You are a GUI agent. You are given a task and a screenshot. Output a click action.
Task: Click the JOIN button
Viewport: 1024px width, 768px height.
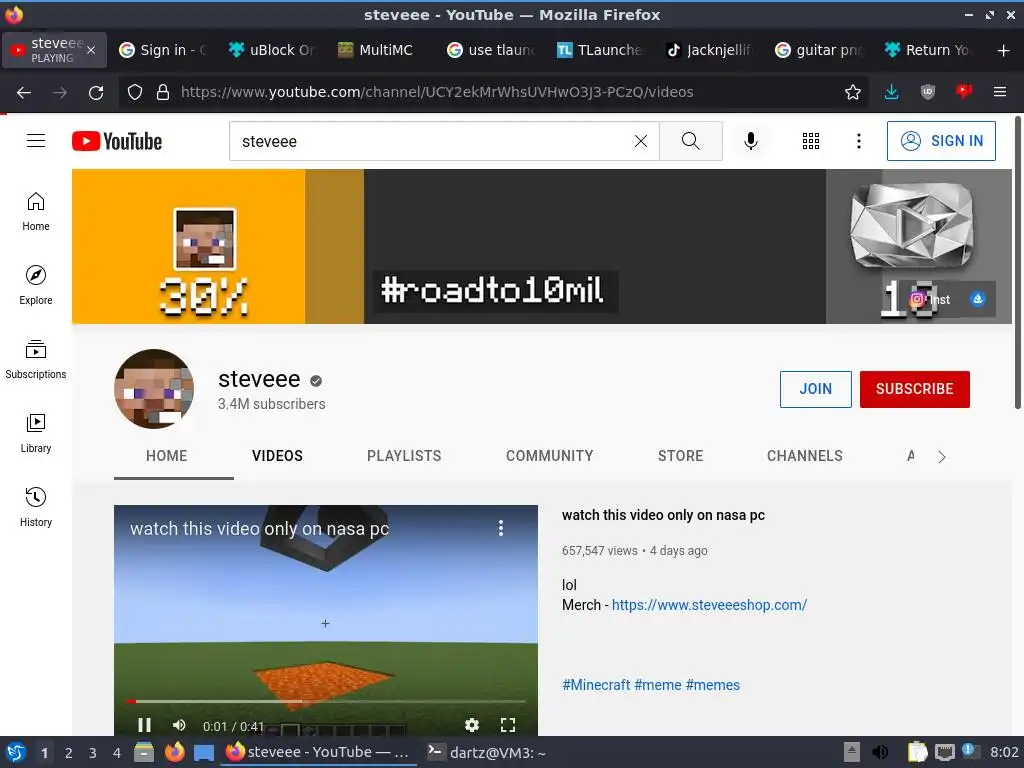(816, 389)
